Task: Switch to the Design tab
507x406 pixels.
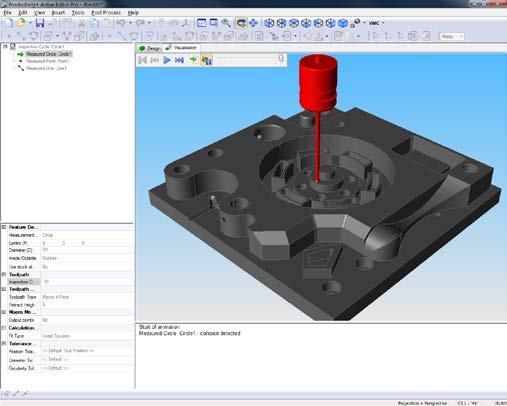Action: (x=150, y=48)
